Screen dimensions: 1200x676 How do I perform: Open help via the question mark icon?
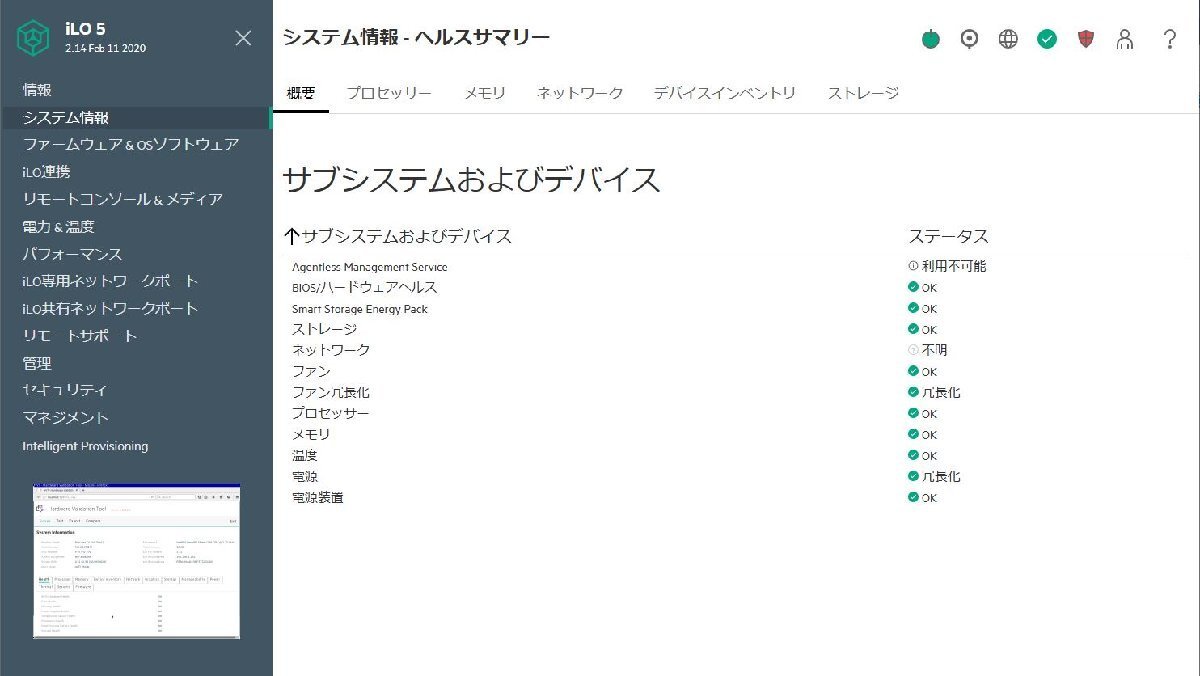tap(1168, 39)
